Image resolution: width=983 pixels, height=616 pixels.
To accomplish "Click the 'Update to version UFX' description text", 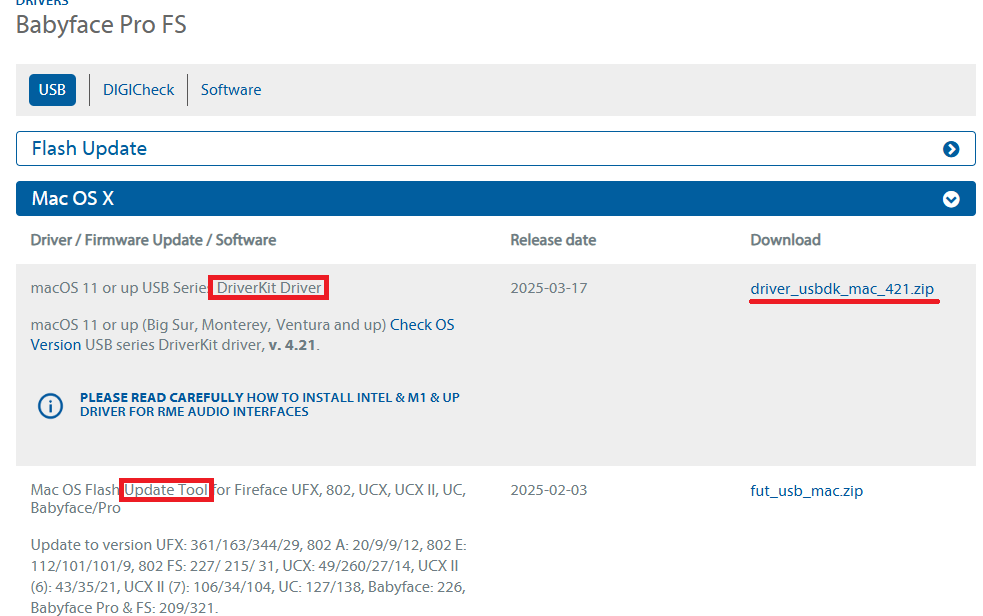I will 248,577.
